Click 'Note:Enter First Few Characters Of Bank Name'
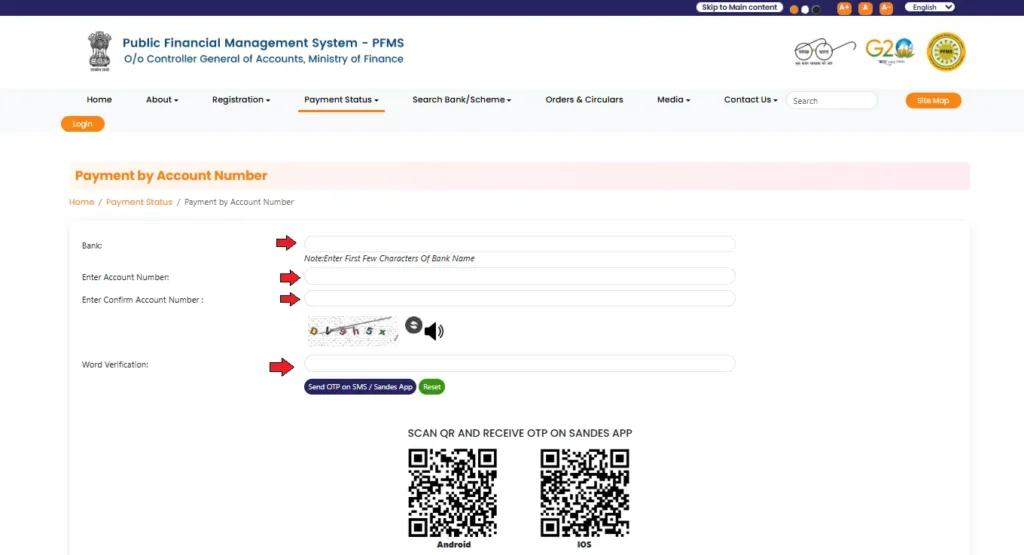Viewport: 1024px width, 555px height. tap(389, 259)
